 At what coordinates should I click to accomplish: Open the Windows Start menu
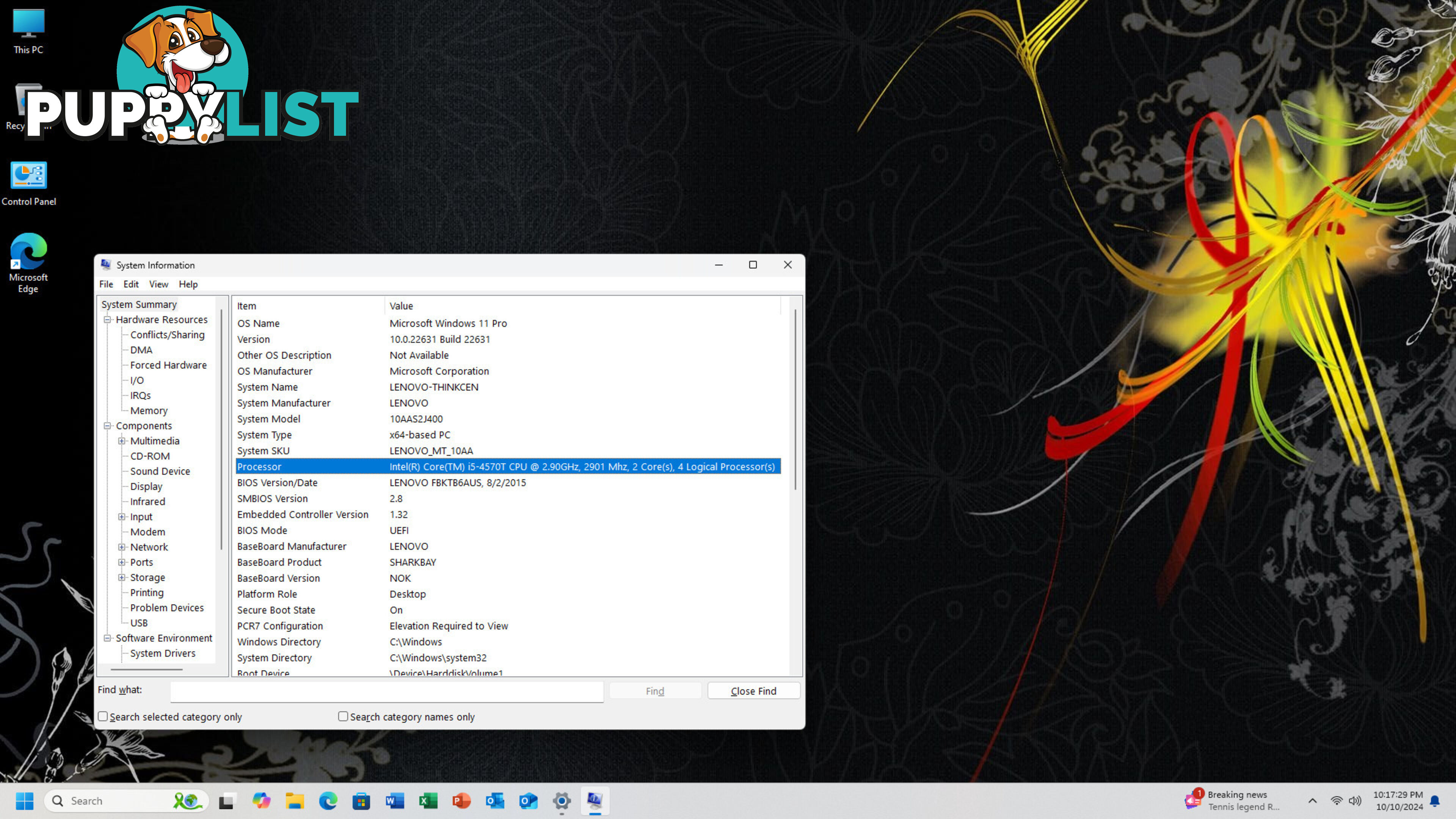(x=24, y=800)
